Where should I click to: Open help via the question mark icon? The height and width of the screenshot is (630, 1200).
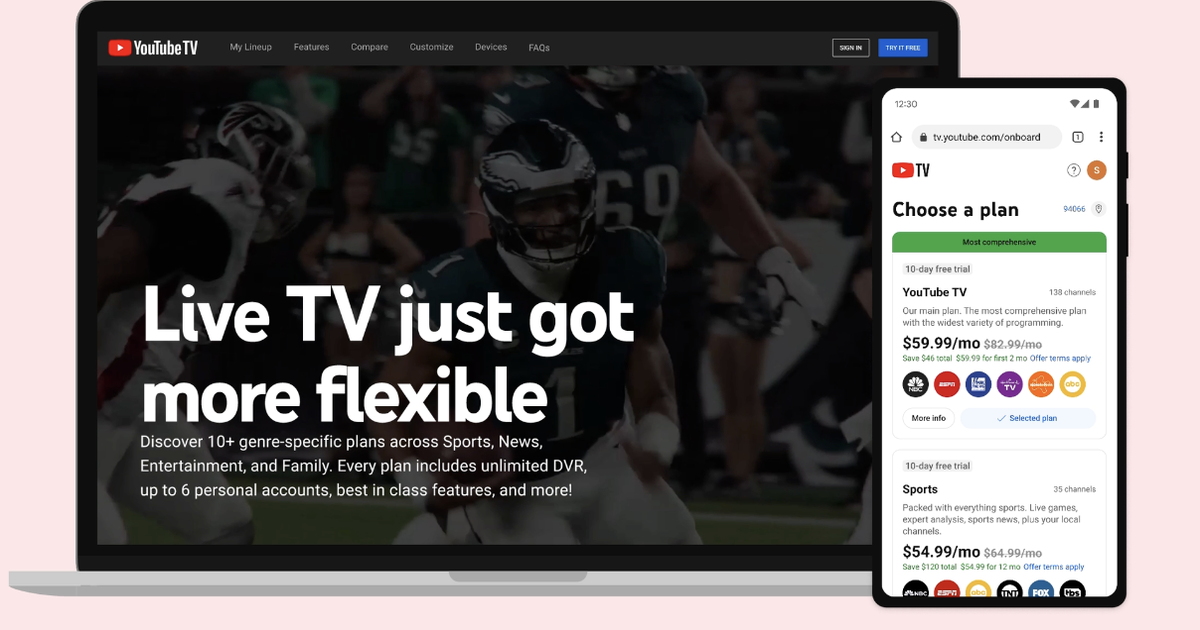tap(1073, 170)
